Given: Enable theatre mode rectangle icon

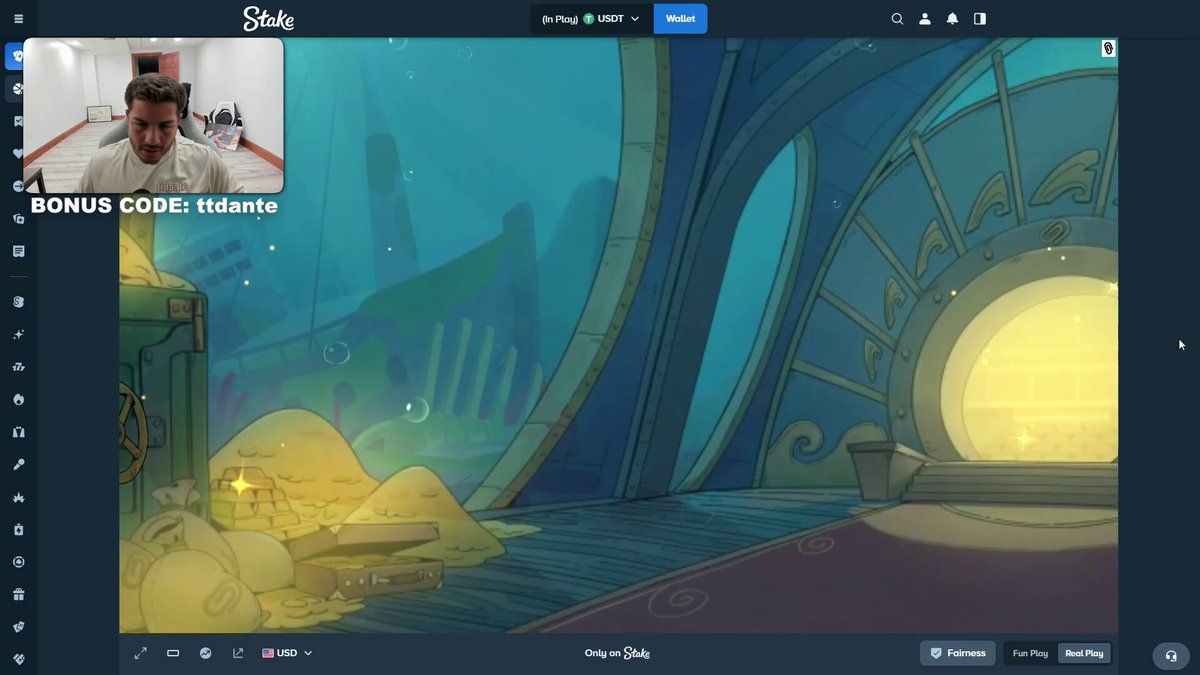Looking at the screenshot, I should pos(173,653).
